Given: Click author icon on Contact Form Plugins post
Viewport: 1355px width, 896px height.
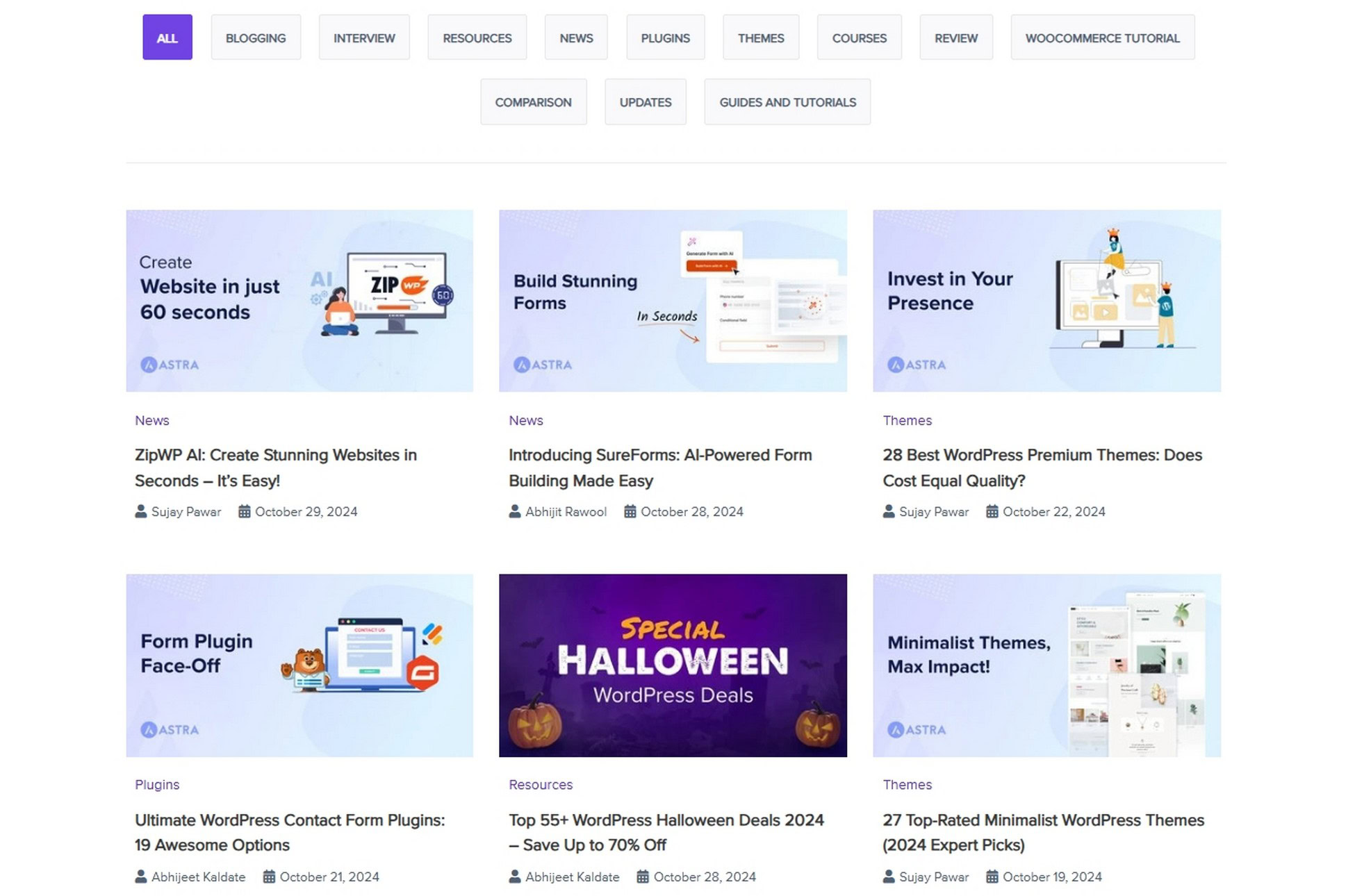Looking at the screenshot, I should (x=141, y=877).
